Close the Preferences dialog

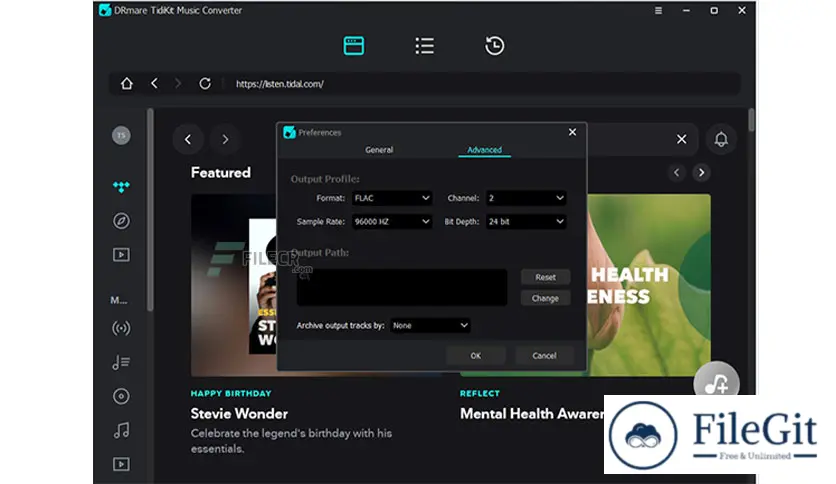[572, 132]
